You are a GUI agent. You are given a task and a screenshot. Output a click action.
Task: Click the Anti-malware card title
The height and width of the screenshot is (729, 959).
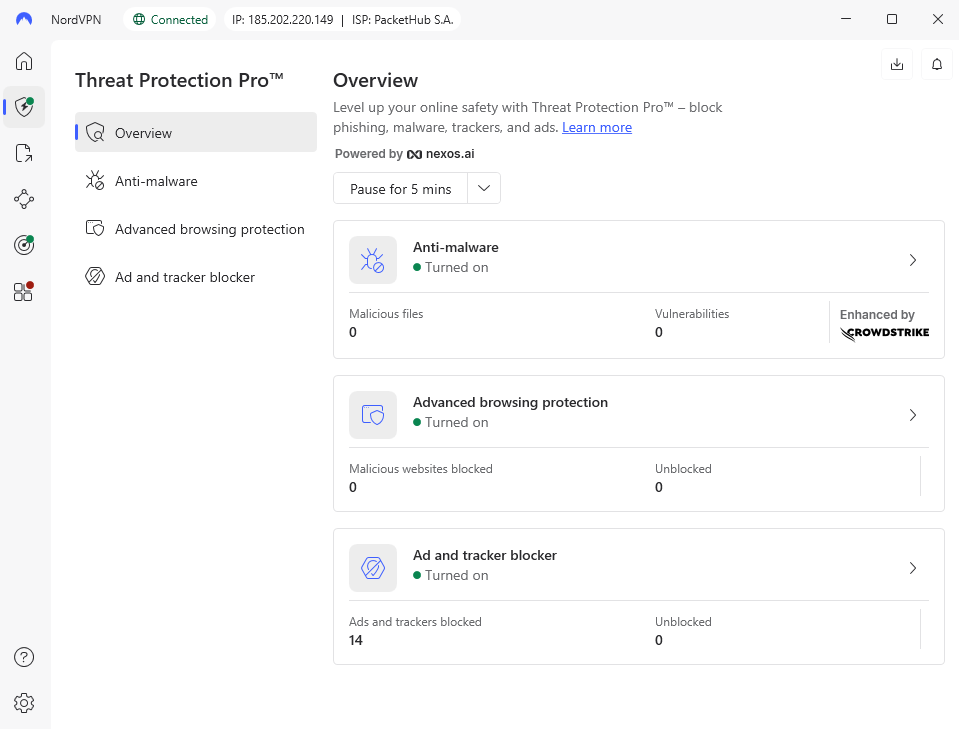[456, 247]
